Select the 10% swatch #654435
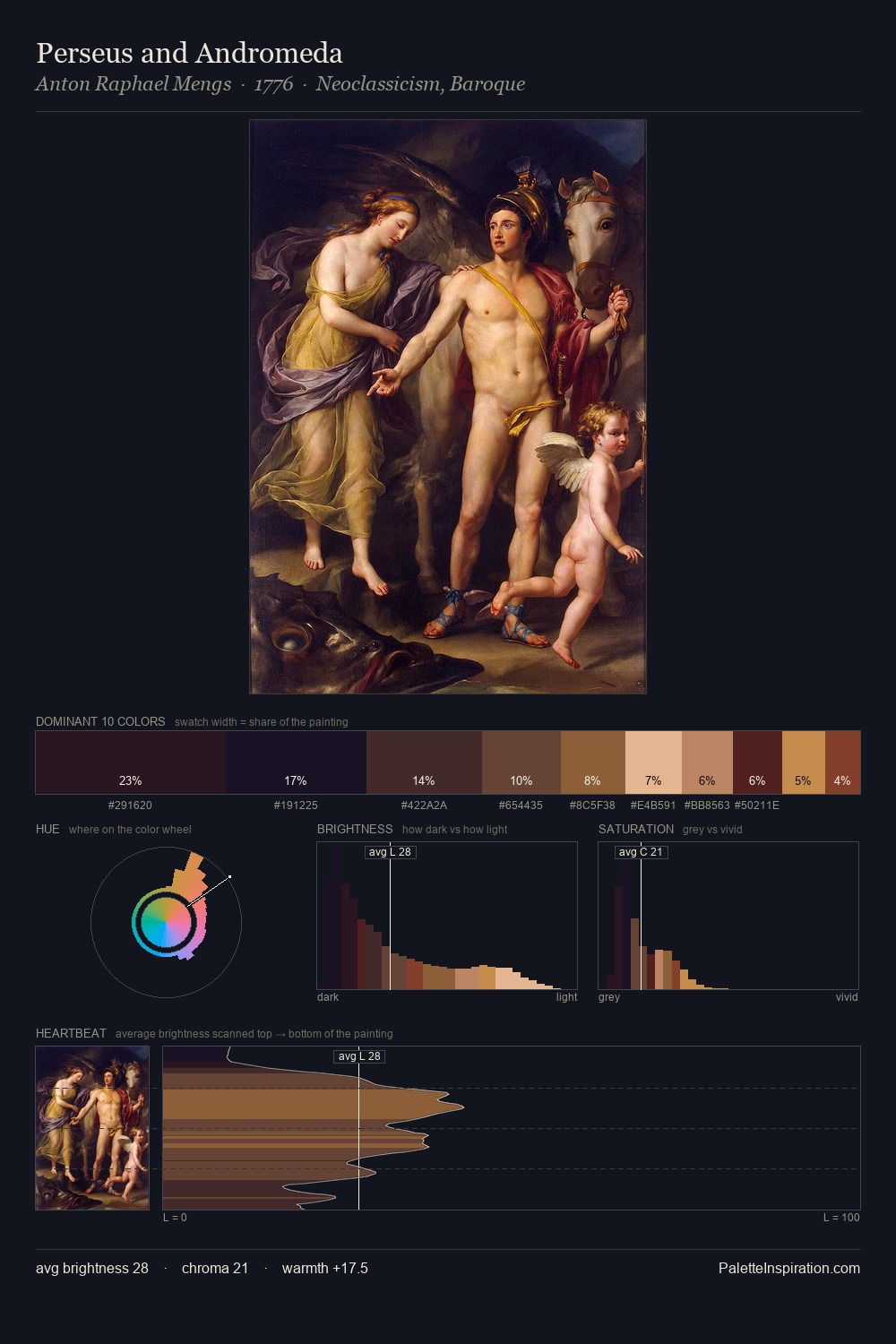This screenshot has width=896, height=1344. [x=521, y=762]
